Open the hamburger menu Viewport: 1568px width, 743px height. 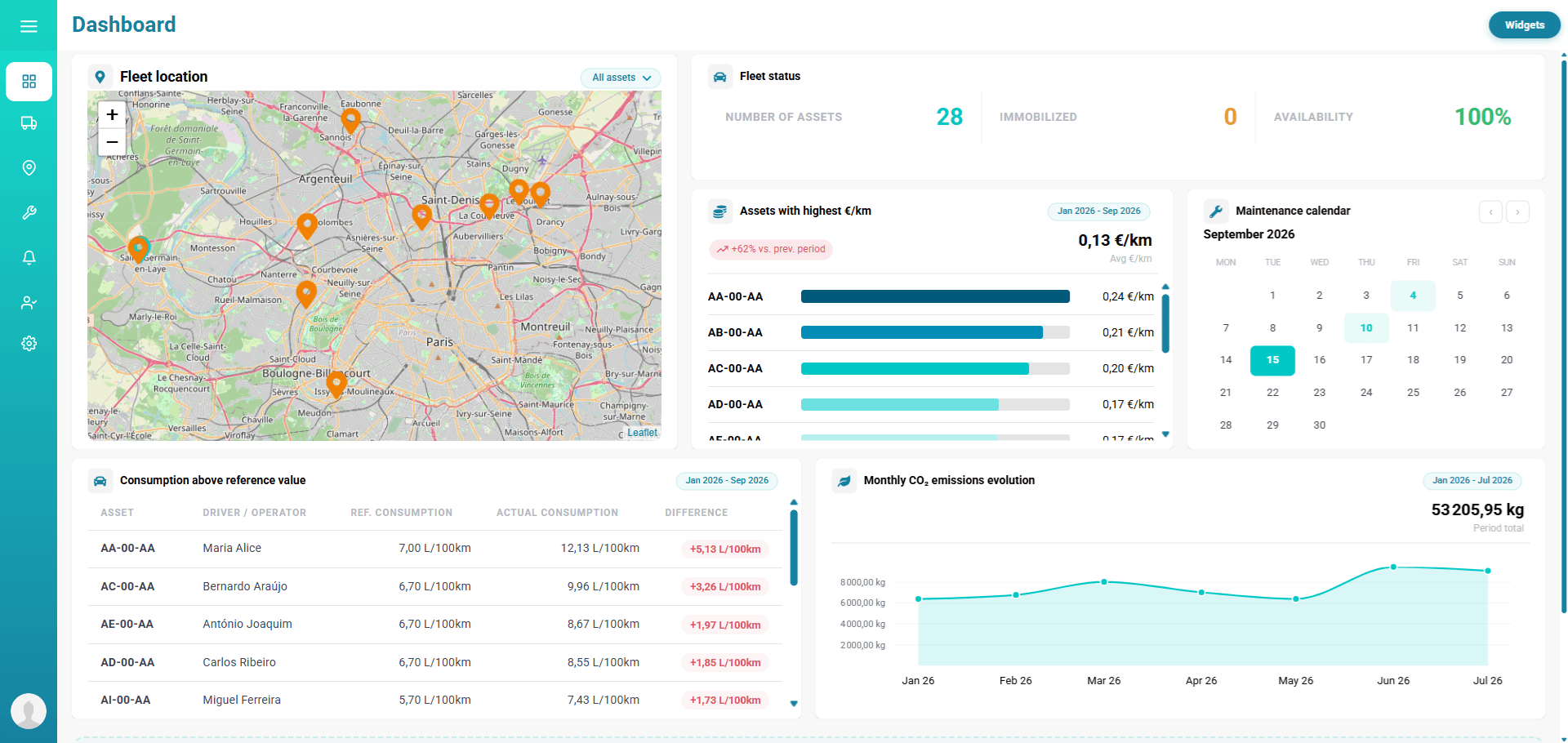[x=29, y=26]
